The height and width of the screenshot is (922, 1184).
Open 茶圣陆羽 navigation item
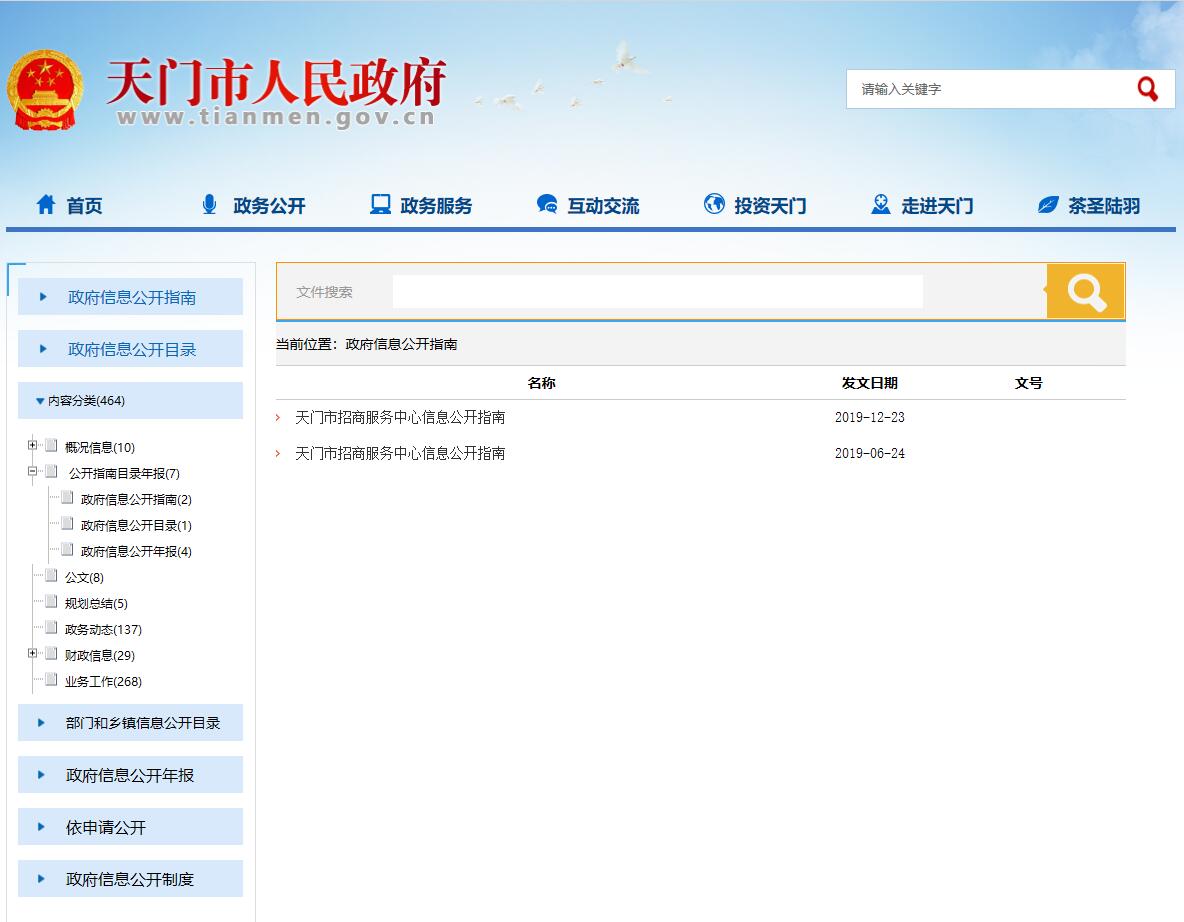click(1089, 206)
